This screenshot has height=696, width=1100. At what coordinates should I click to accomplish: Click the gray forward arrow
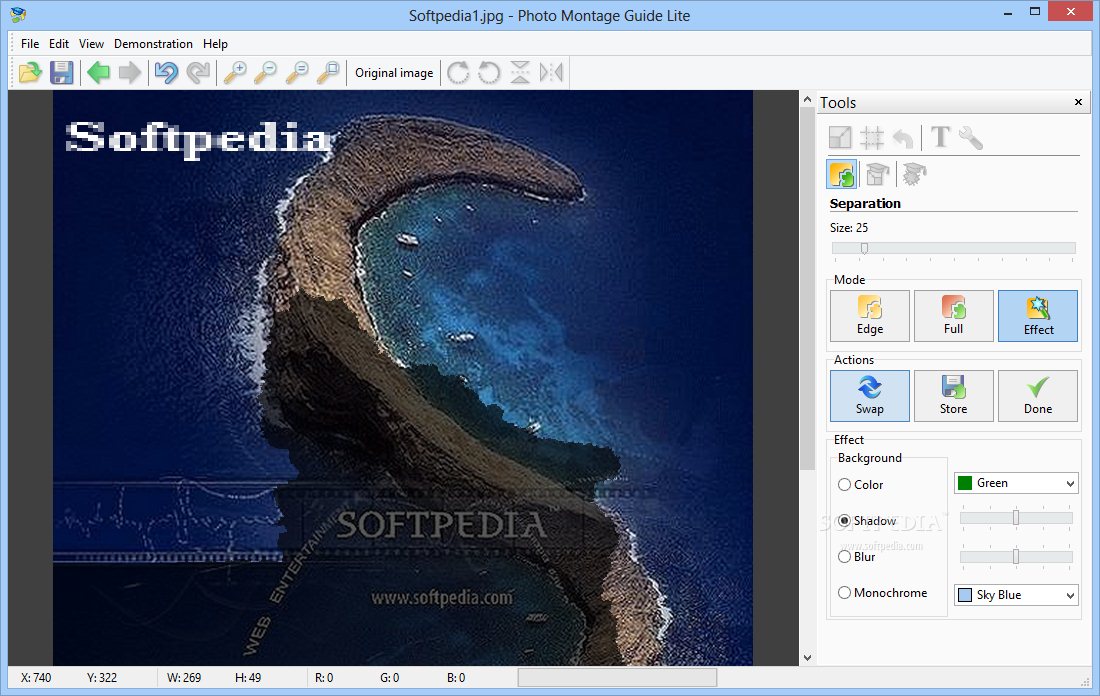[130, 72]
